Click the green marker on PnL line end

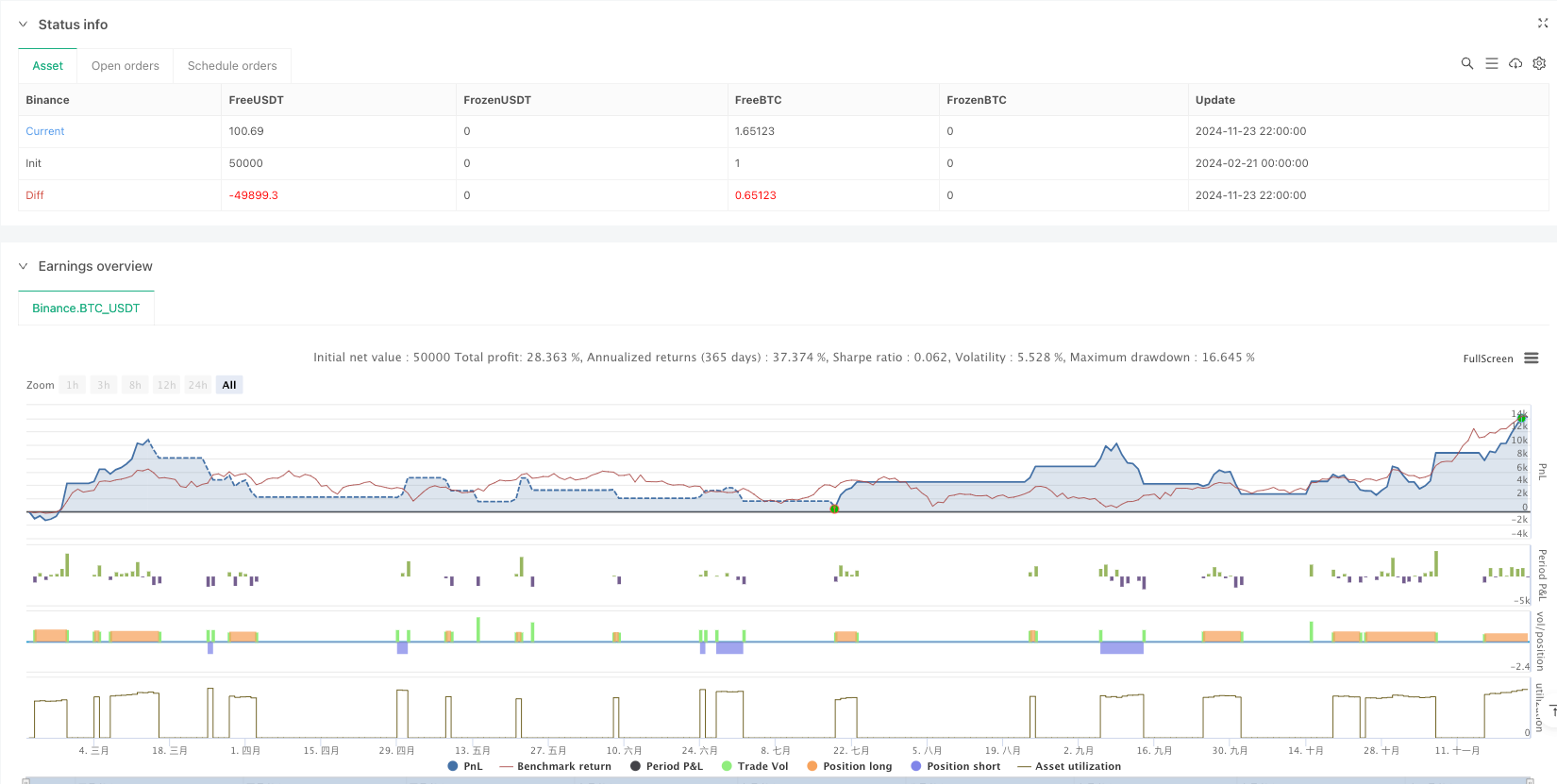pyautogui.click(x=1521, y=417)
